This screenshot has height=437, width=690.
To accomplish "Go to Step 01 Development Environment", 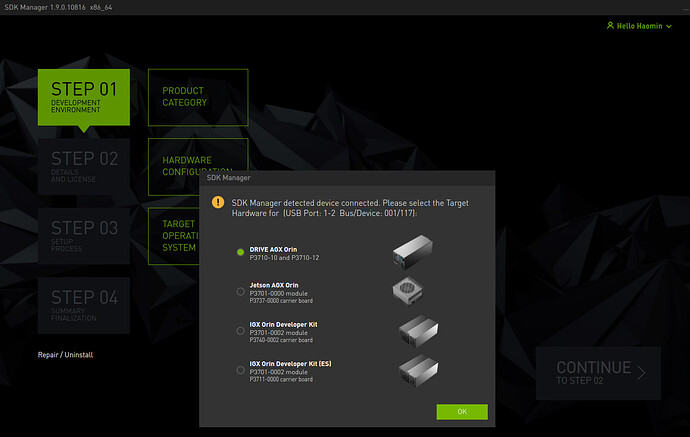I will [x=84, y=97].
